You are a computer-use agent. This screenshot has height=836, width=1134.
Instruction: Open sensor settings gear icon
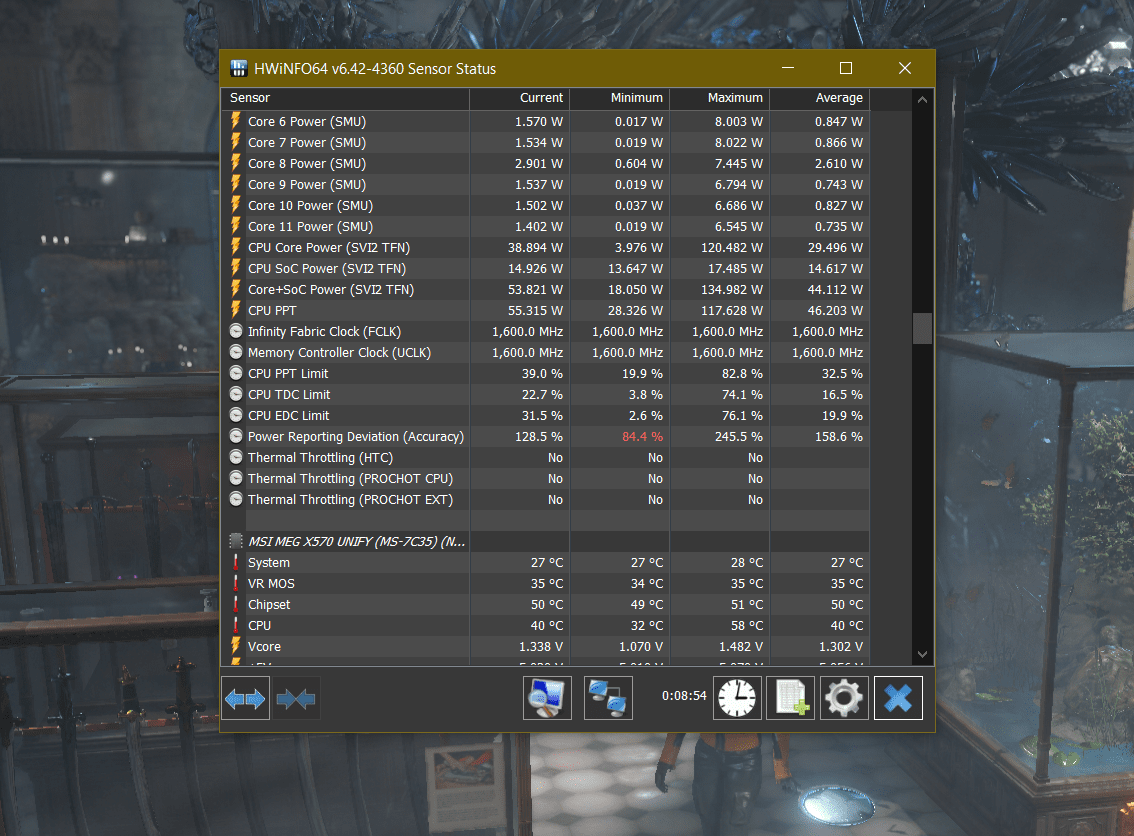pos(844,699)
